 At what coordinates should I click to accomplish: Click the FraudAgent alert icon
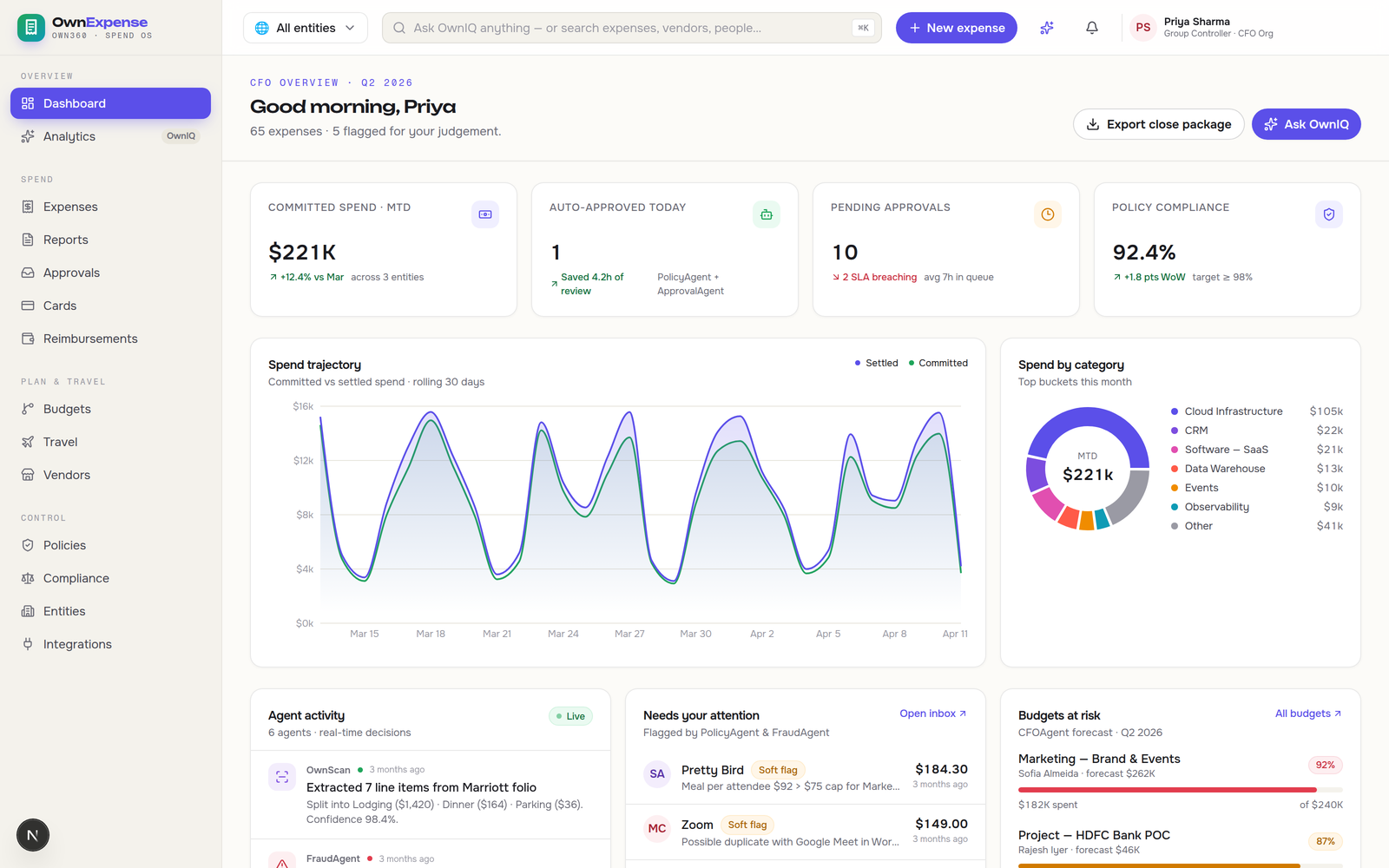coord(282,863)
